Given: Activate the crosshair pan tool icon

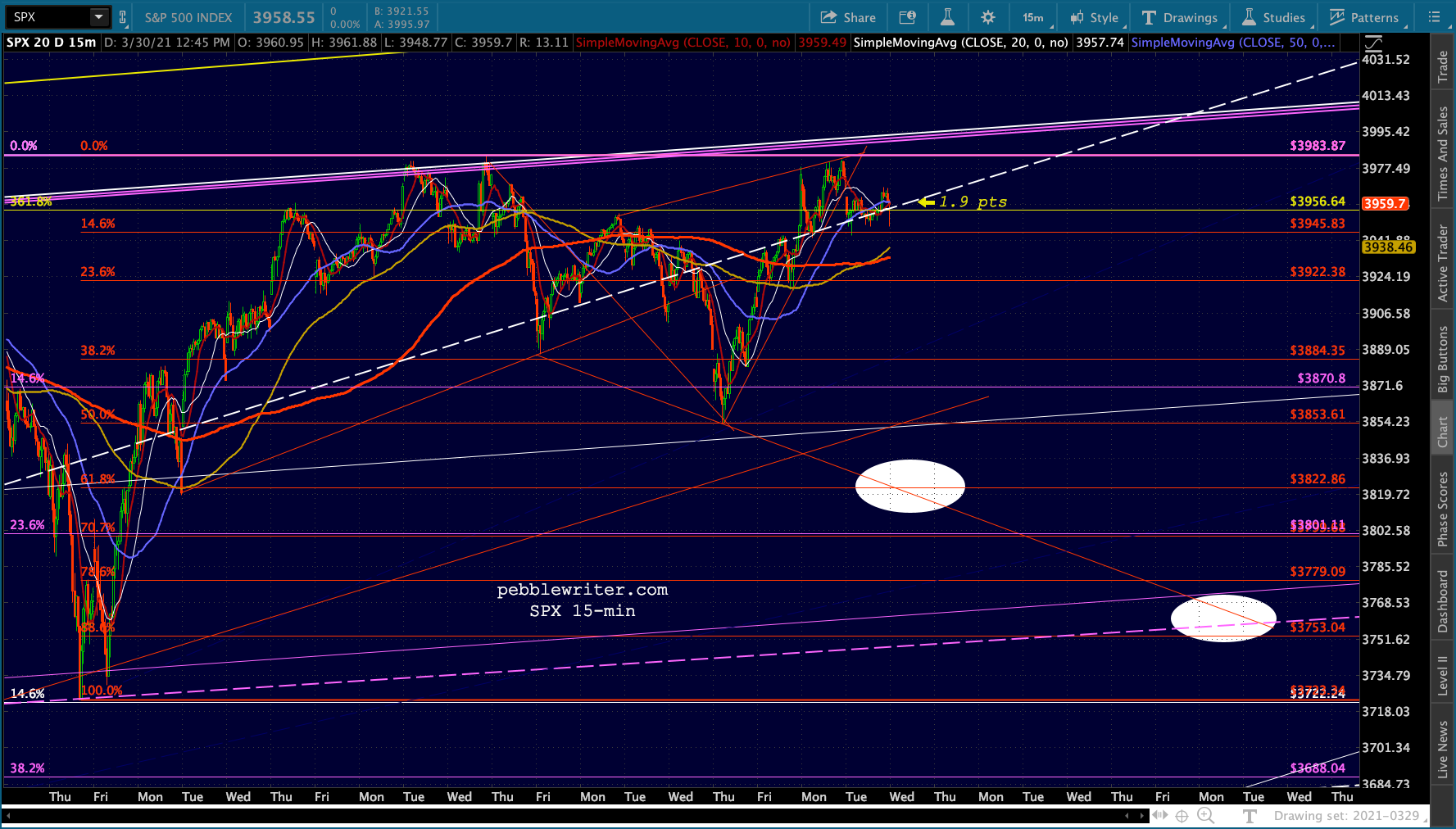Looking at the screenshot, I should [x=1182, y=816].
